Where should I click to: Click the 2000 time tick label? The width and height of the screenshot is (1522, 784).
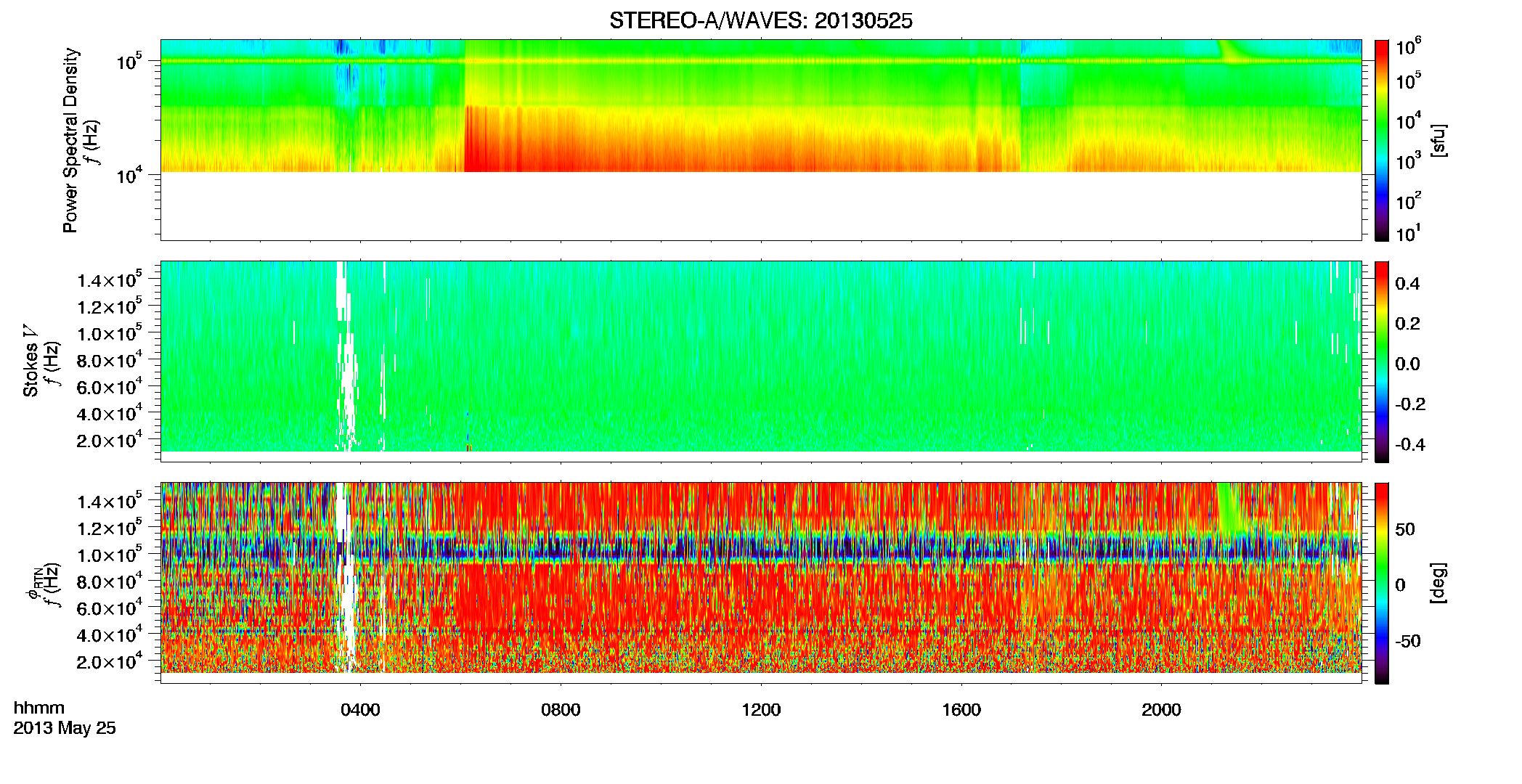1161,710
